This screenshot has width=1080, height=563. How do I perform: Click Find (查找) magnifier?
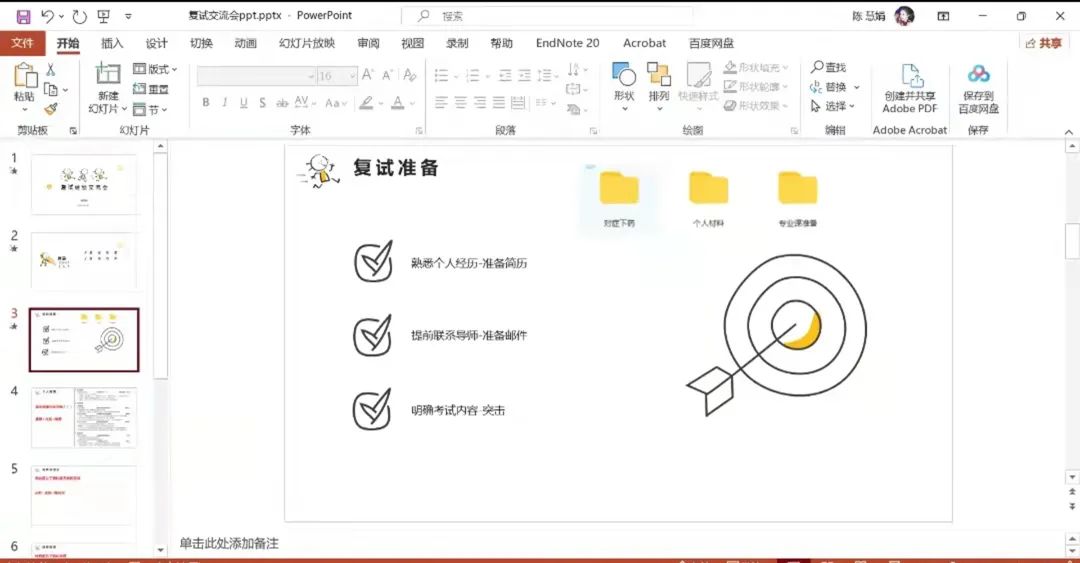tap(829, 67)
